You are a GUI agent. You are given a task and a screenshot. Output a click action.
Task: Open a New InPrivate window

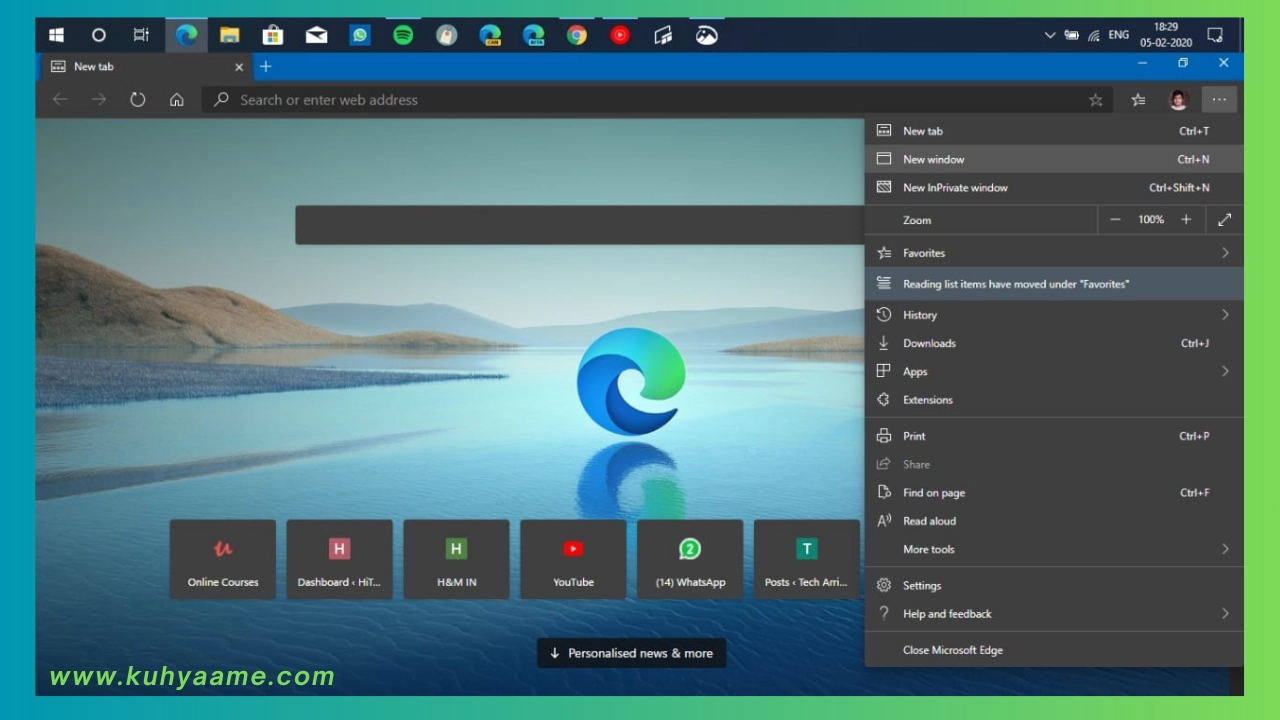[1054, 187]
